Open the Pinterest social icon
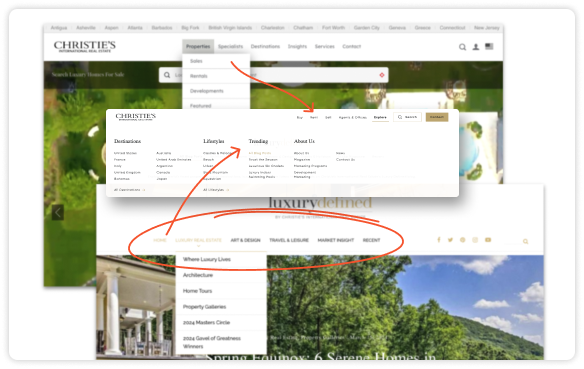Viewport: 584px width, 369px height. pos(463,240)
